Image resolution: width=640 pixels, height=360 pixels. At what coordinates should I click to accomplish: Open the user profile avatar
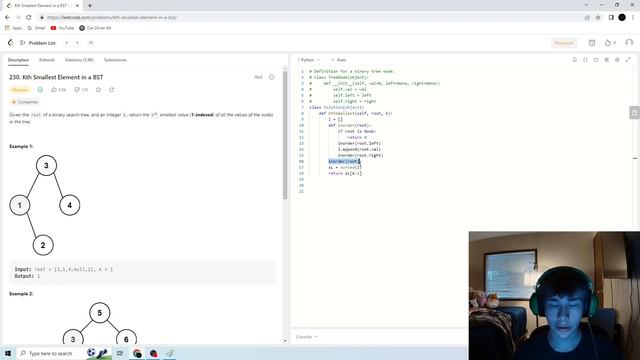[x=629, y=43]
